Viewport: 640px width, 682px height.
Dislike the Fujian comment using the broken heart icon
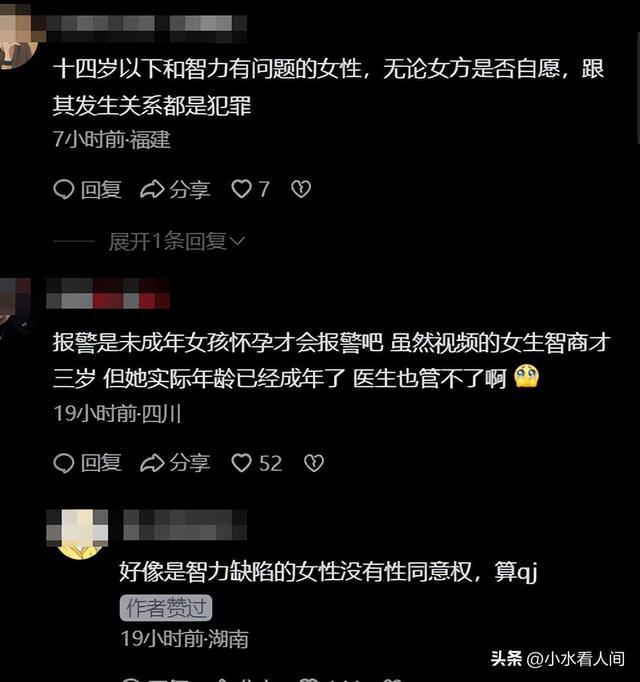[x=301, y=189]
